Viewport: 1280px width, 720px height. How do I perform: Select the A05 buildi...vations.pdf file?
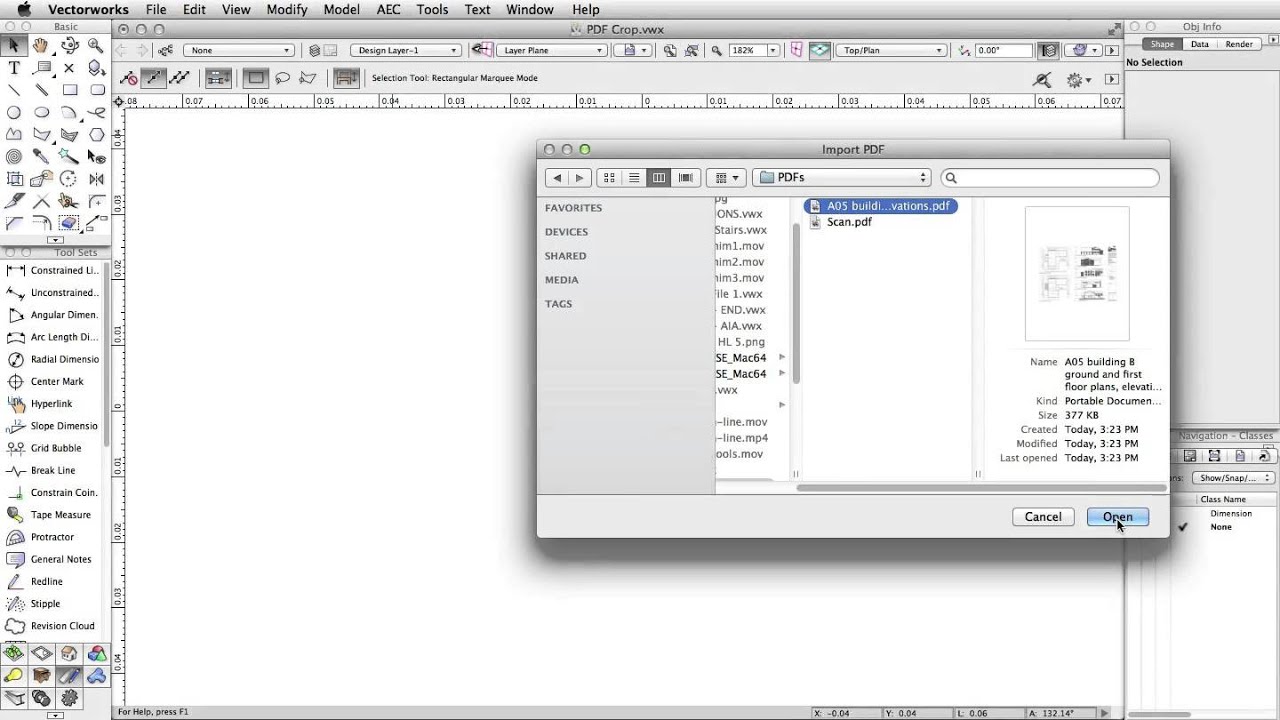pos(880,206)
